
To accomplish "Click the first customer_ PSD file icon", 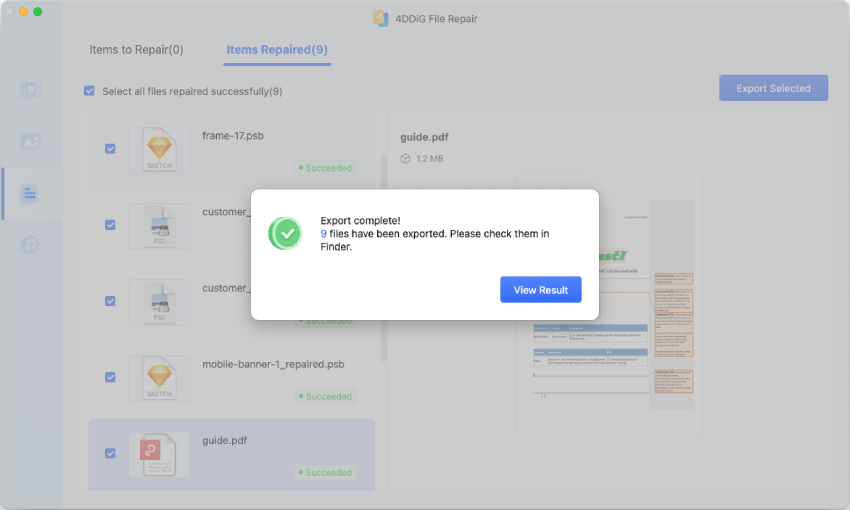I will [x=159, y=226].
